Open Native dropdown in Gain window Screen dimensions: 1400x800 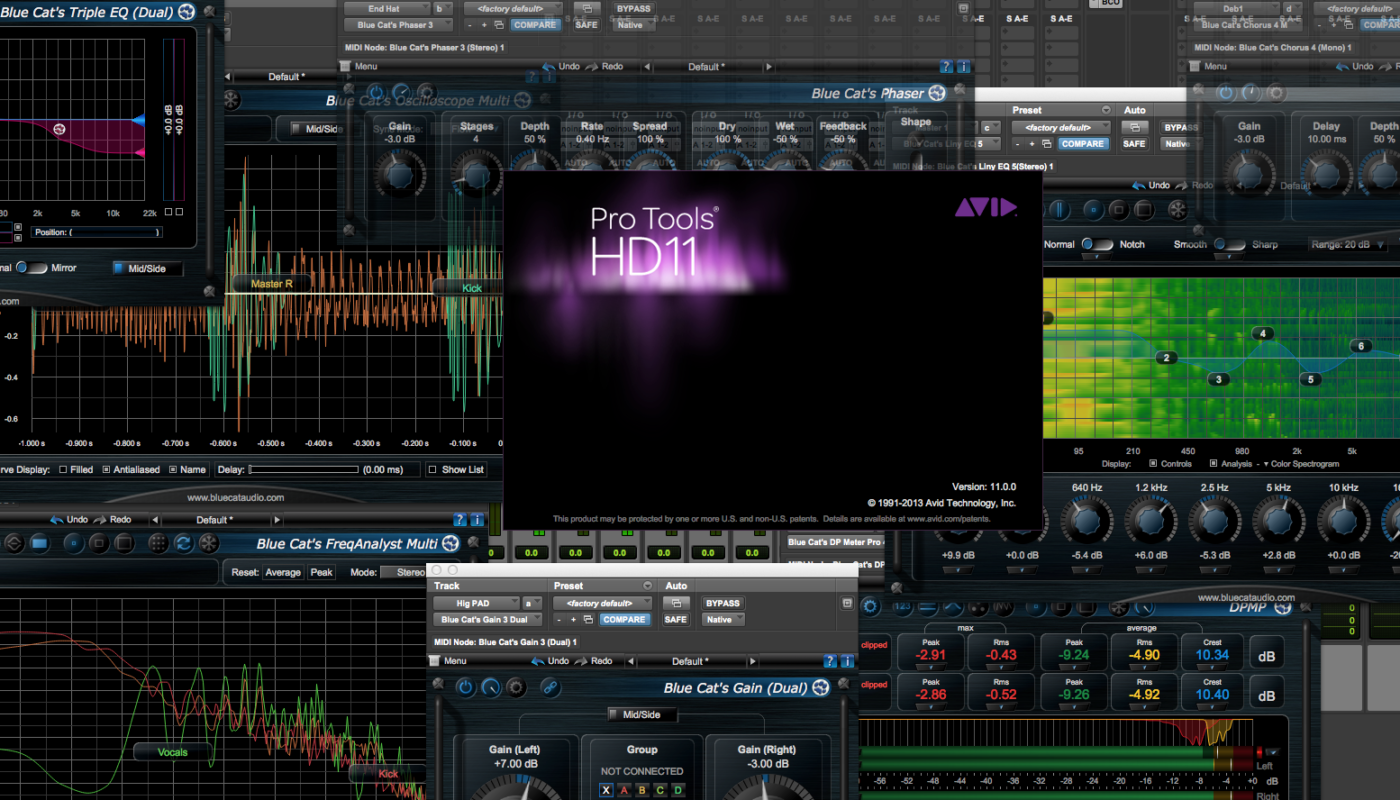(722, 620)
